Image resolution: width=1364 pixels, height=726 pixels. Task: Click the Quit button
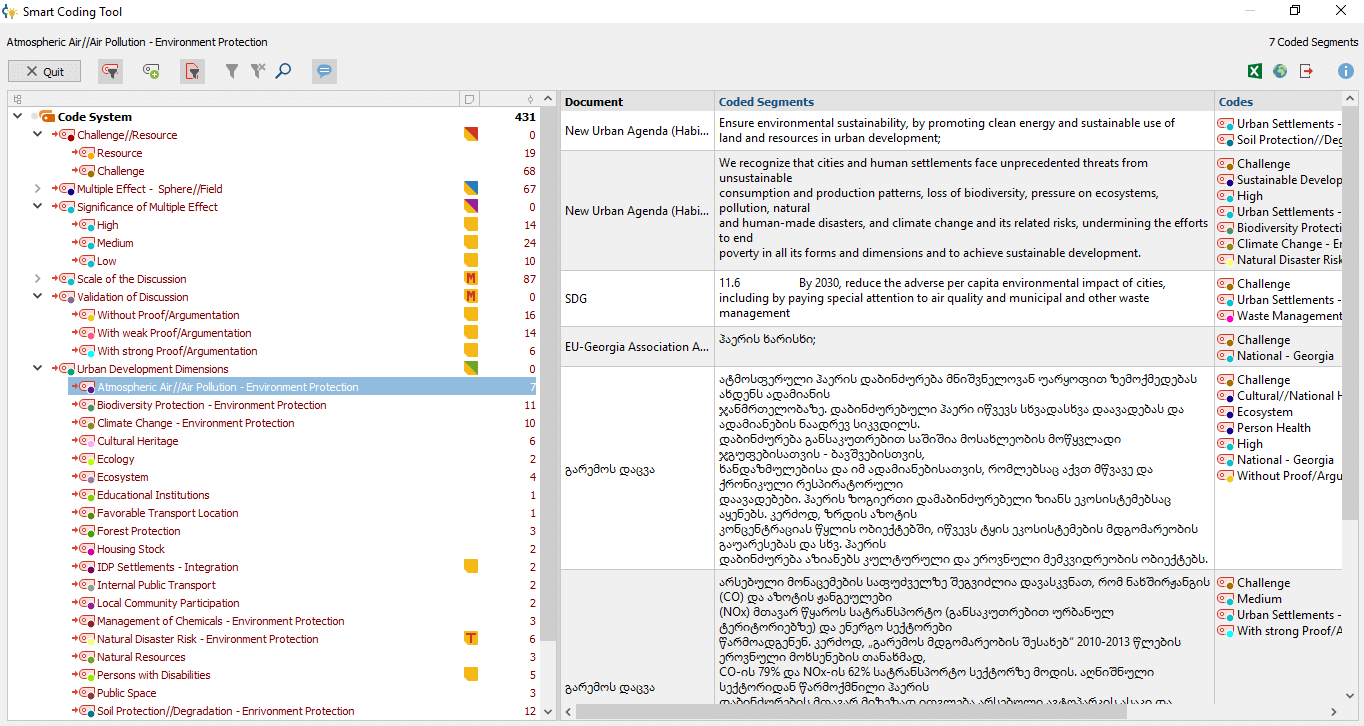[45, 71]
